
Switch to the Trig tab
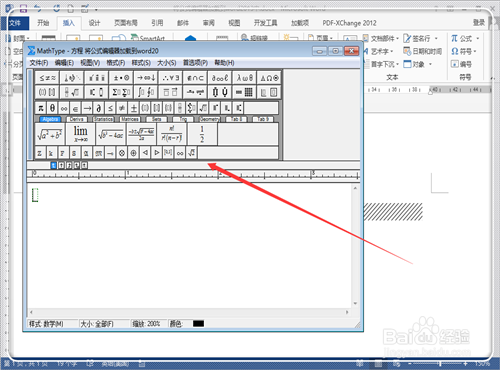[x=183, y=119]
